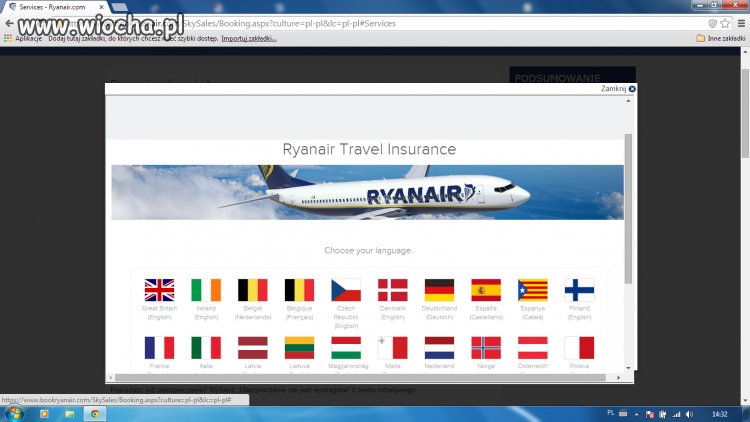Open the media player taskbar icon

[44, 414]
